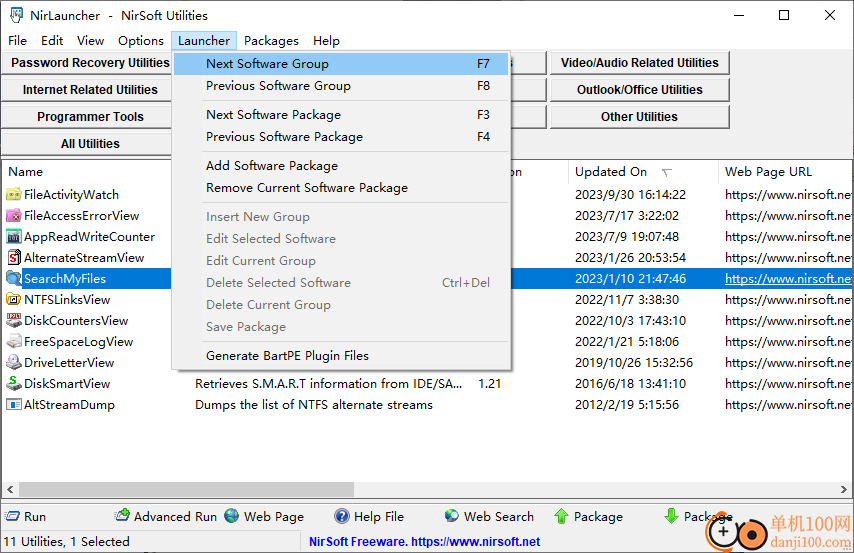
Task: Open the Packages menu
Action: click(271, 41)
